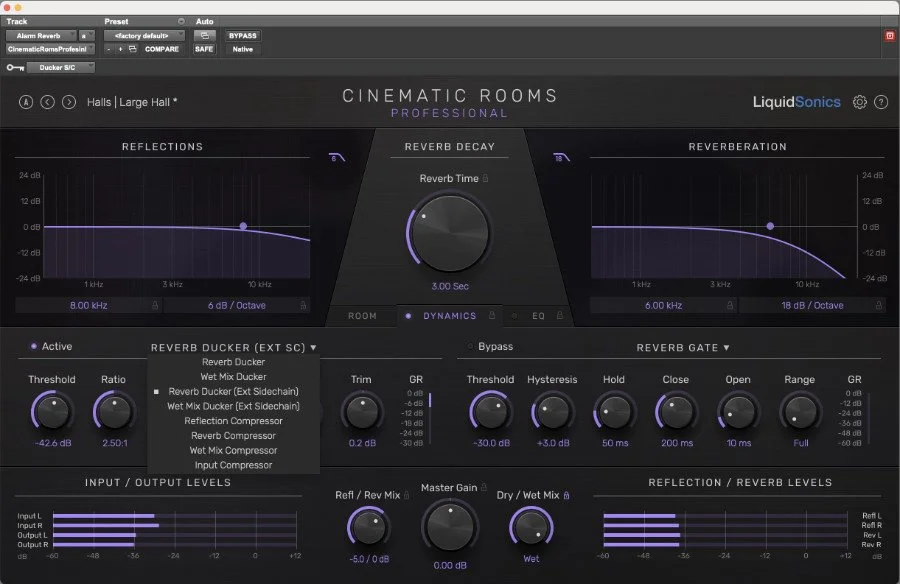
Task: Click the lock beside 6.00 kHz field
Action: point(730,305)
